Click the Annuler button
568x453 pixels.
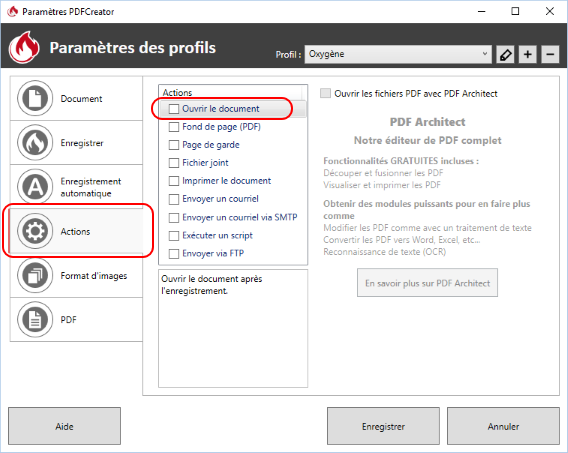click(503, 426)
